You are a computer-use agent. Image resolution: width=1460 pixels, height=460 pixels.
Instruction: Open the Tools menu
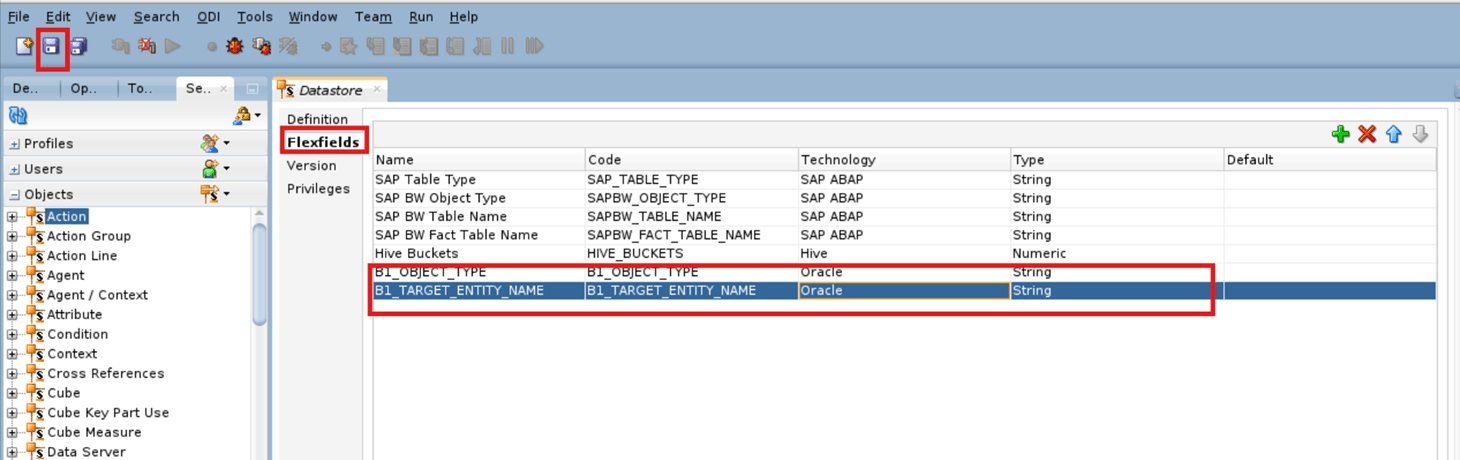pos(255,17)
